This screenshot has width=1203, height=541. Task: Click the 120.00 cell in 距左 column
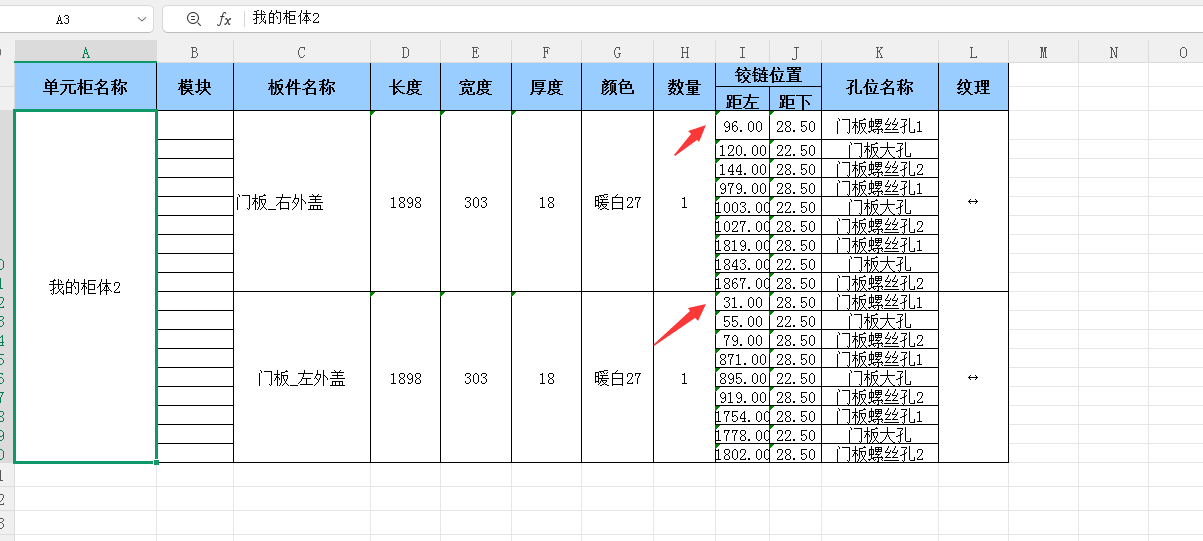(742, 150)
